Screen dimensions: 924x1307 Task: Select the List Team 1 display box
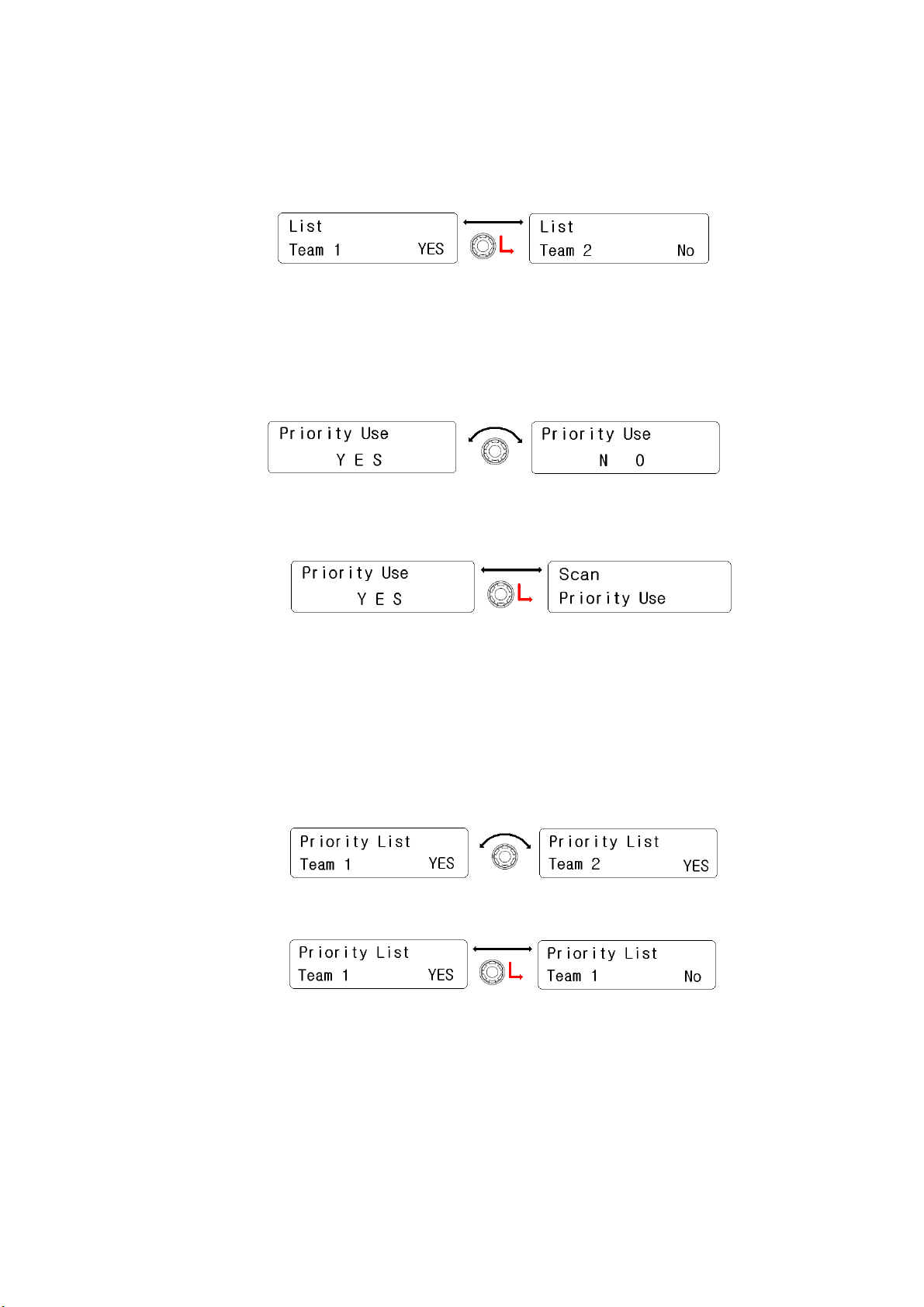[x=368, y=238]
